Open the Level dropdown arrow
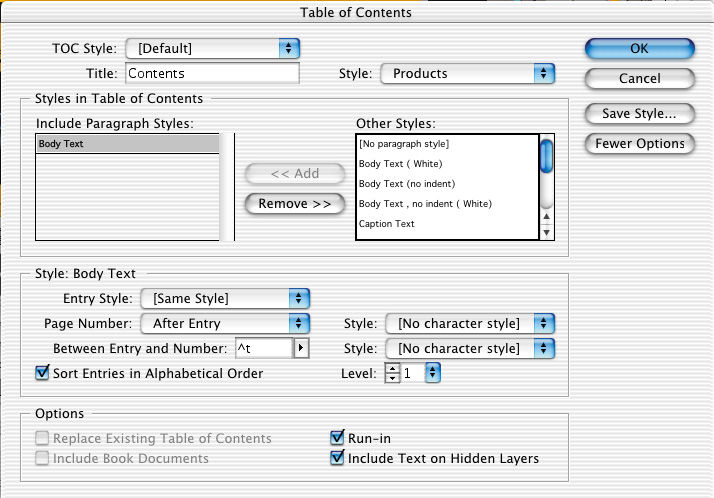Image resolution: width=714 pixels, height=498 pixels. [432, 373]
